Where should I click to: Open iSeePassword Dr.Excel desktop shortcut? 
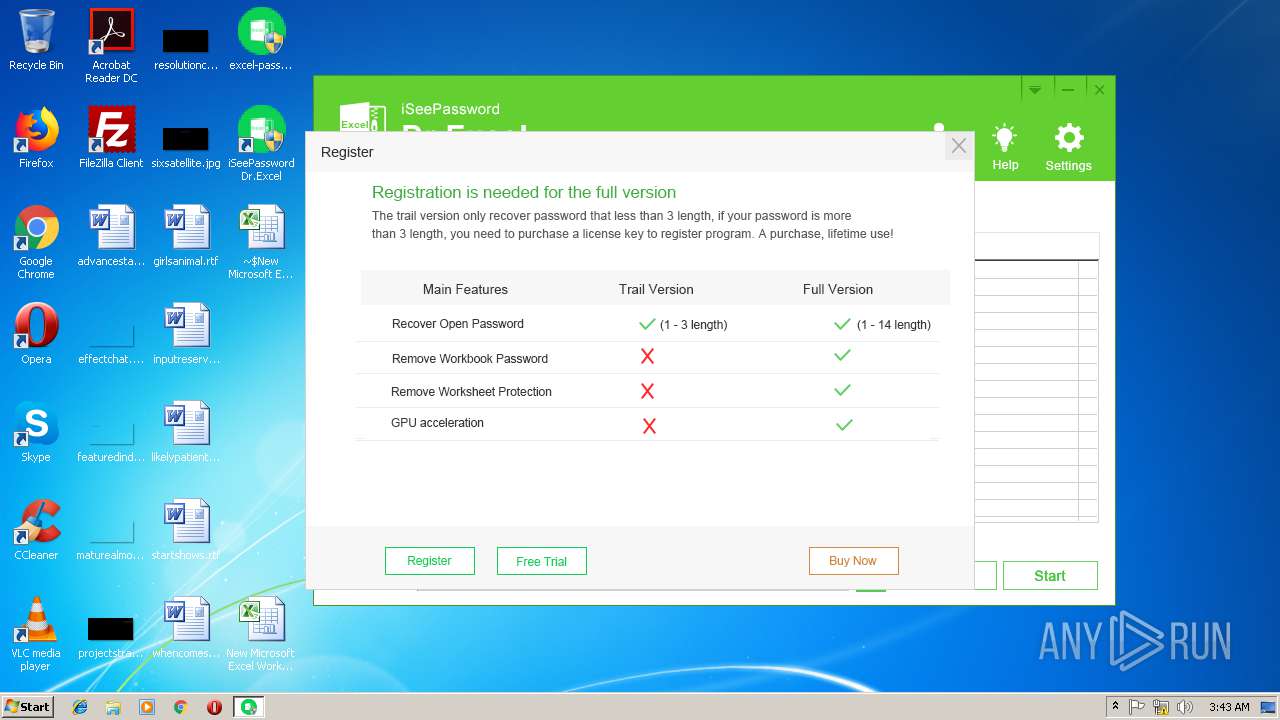(x=260, y=144)
